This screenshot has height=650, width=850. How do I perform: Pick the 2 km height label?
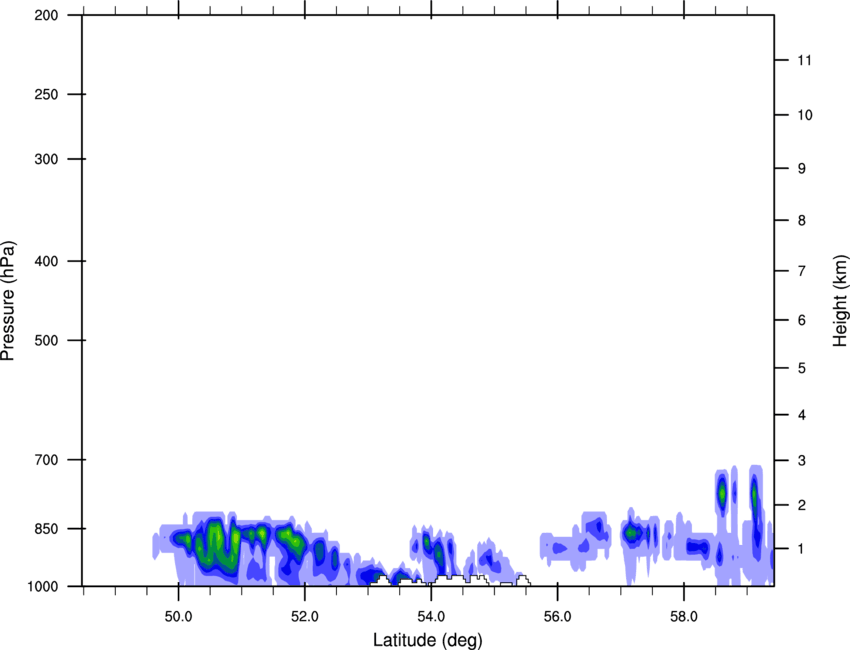click(x=802, y=505)
